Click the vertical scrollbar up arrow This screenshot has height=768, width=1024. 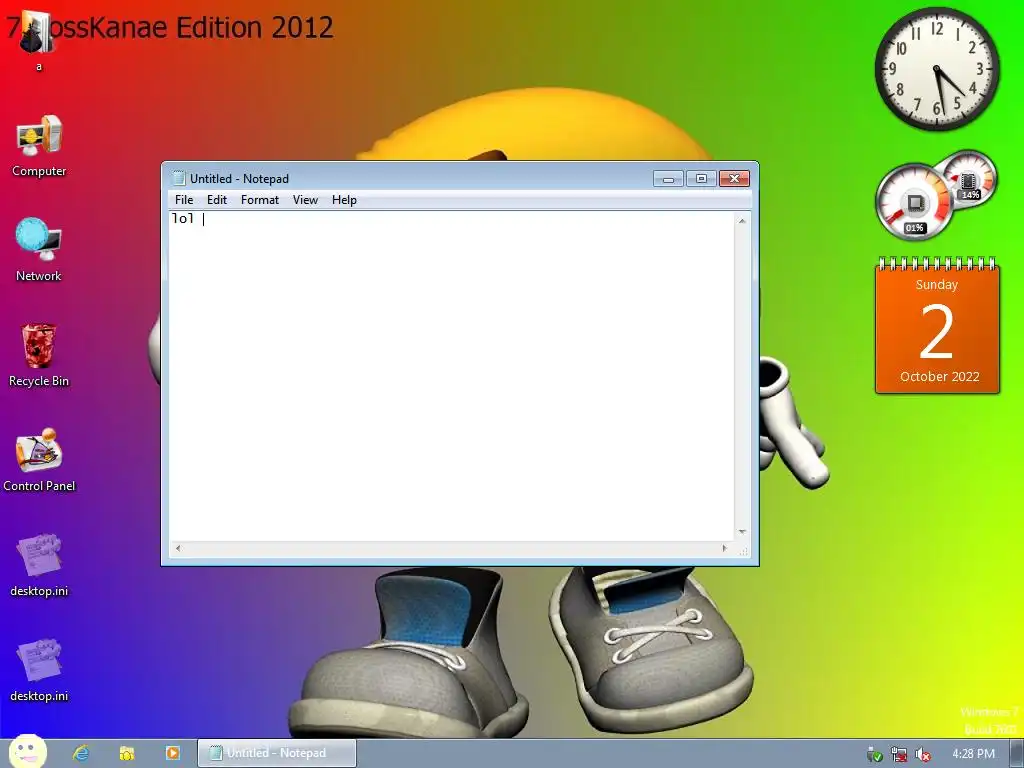pyautogui.click(x=742, y=221)
